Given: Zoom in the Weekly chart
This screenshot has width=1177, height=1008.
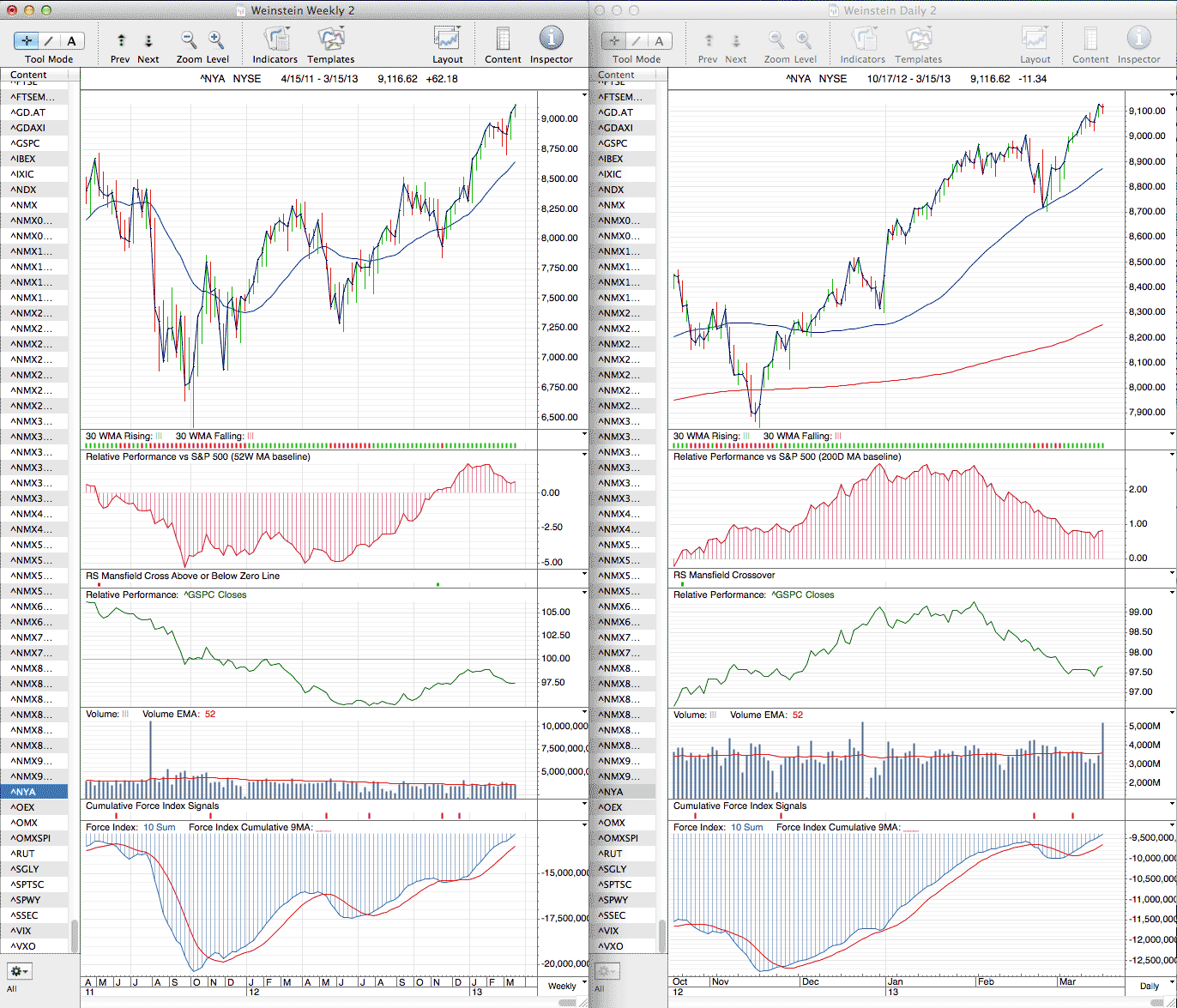Looking at the screenshot, I should (x=216, y=39).
